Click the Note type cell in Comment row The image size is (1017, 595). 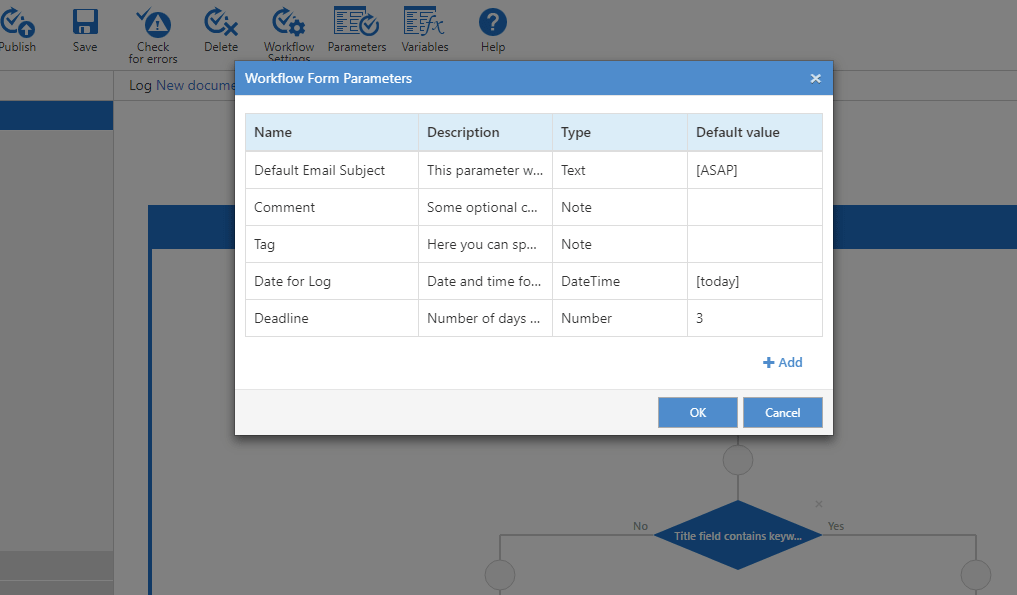pos(620,207)
